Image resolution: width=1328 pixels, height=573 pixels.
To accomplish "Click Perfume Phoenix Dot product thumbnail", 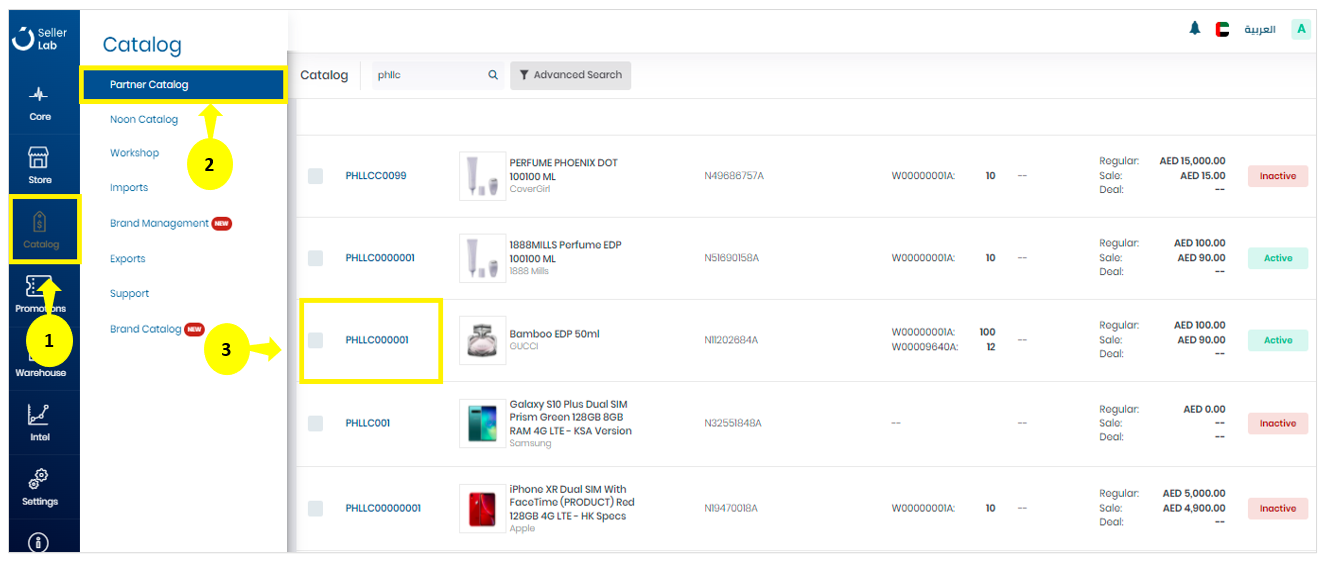I will (x=482, y=176).
